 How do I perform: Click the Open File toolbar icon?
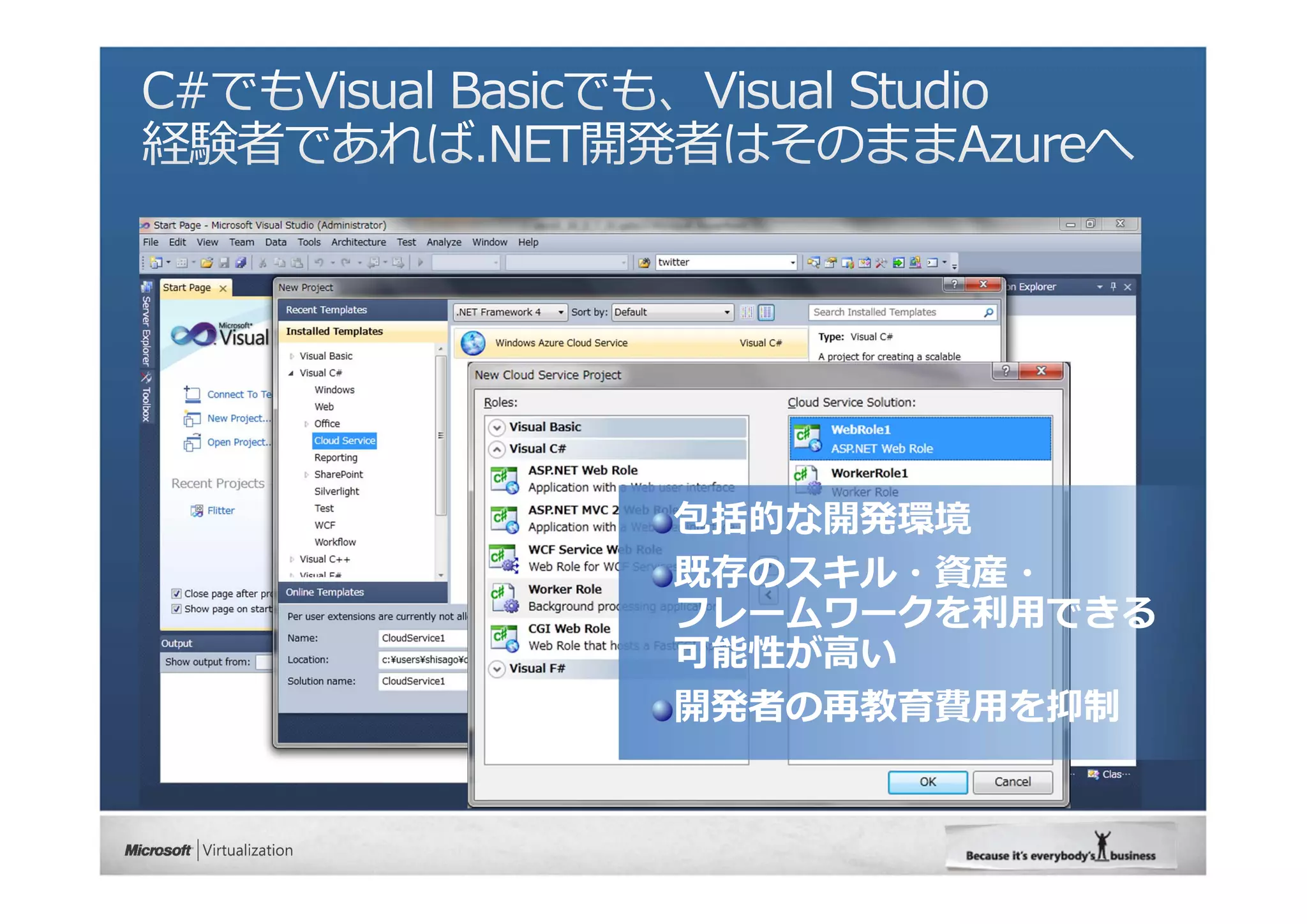pos(206,262)
